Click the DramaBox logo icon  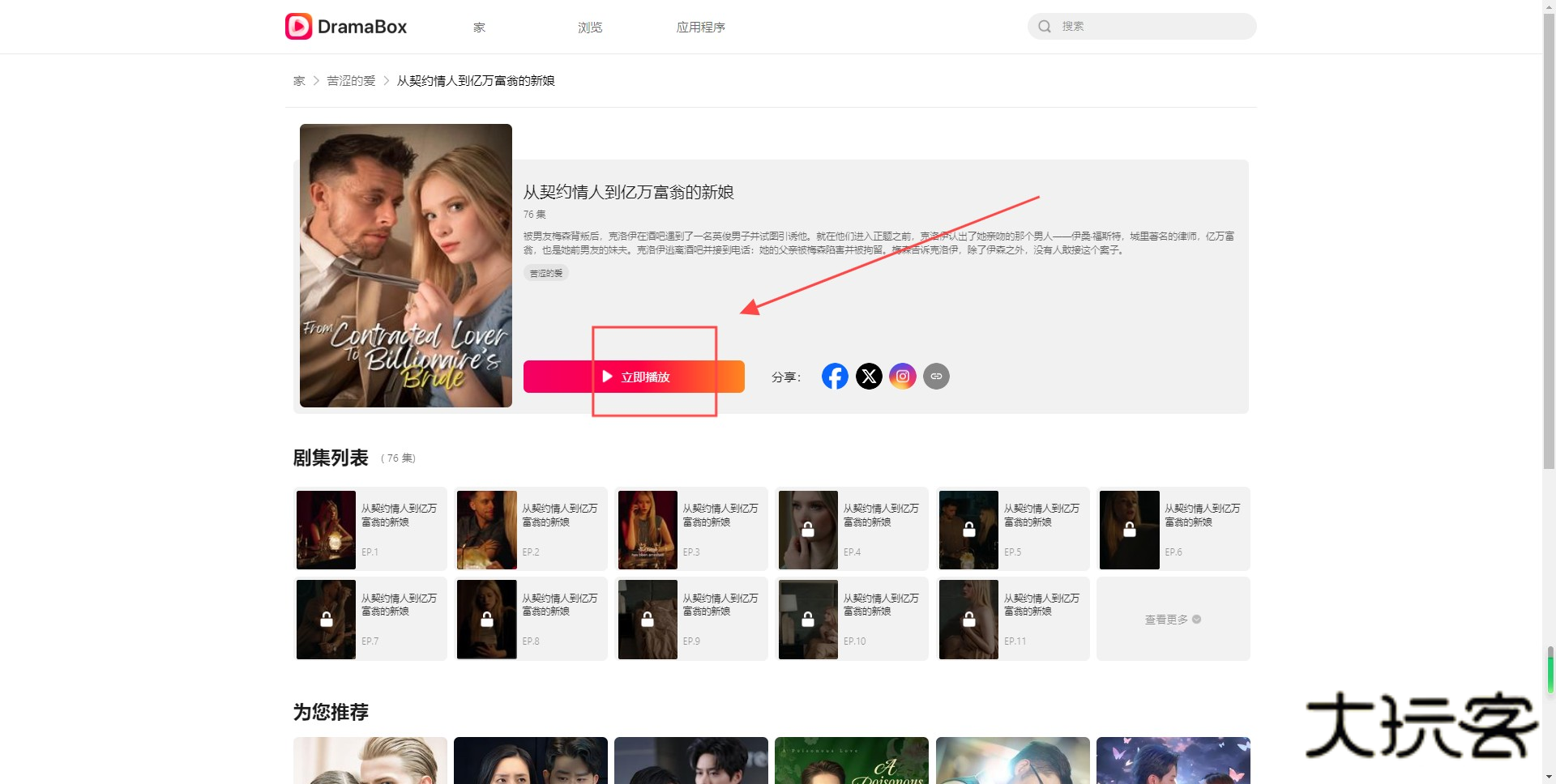(298, 27)
